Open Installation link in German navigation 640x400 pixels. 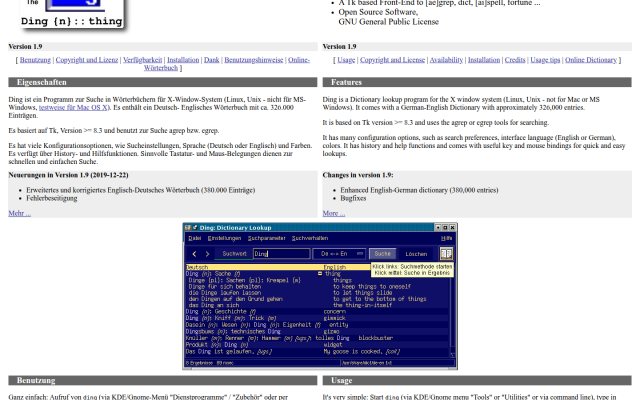(x=183, y=60)
